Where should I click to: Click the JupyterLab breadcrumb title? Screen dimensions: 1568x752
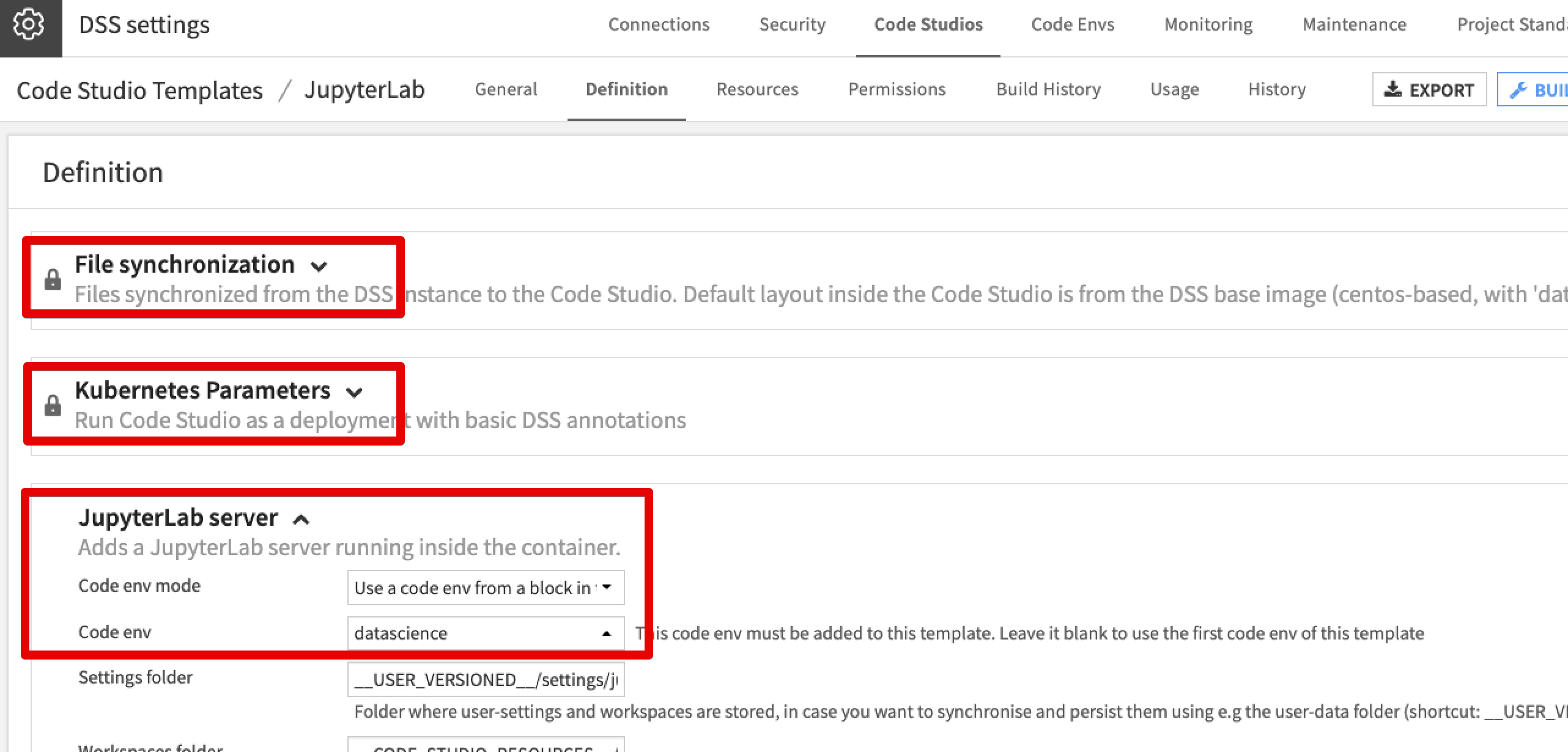tap(364, 90)
